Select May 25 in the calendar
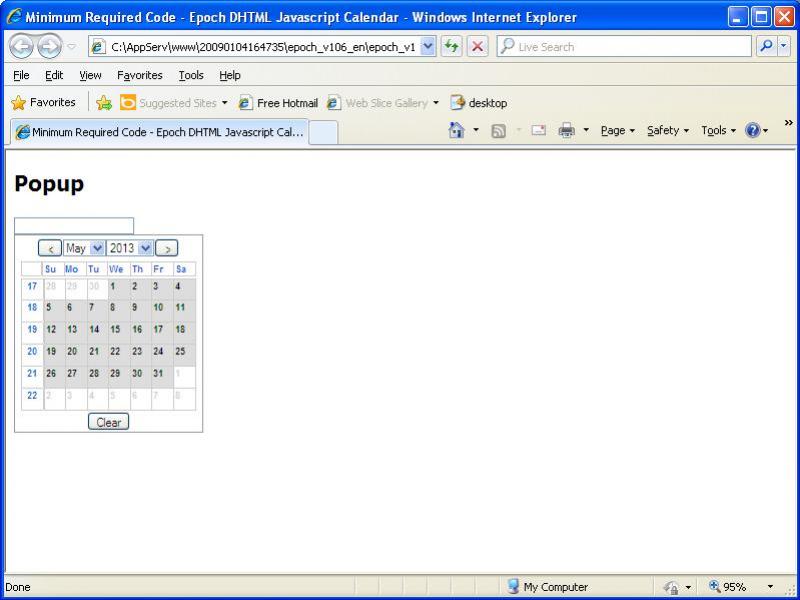The height and width of the screenshot is (600, 800). [184, 355]
